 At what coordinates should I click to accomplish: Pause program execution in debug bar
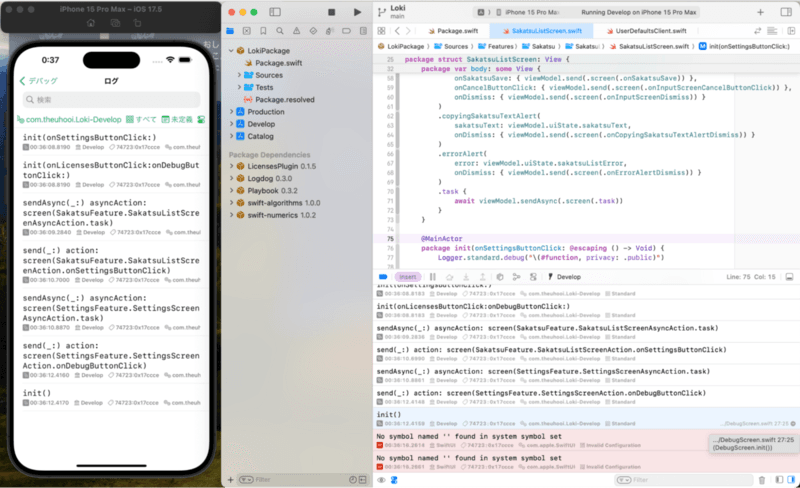tap(433, 277)
